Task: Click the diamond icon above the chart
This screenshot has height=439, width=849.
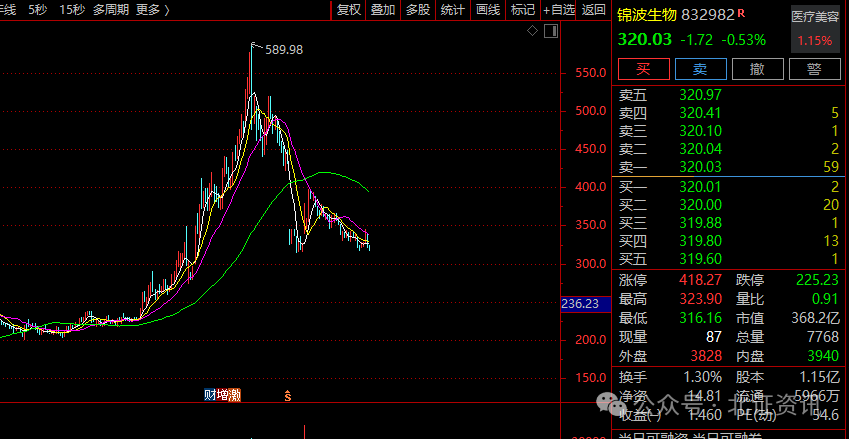Action: pos(533,31)
